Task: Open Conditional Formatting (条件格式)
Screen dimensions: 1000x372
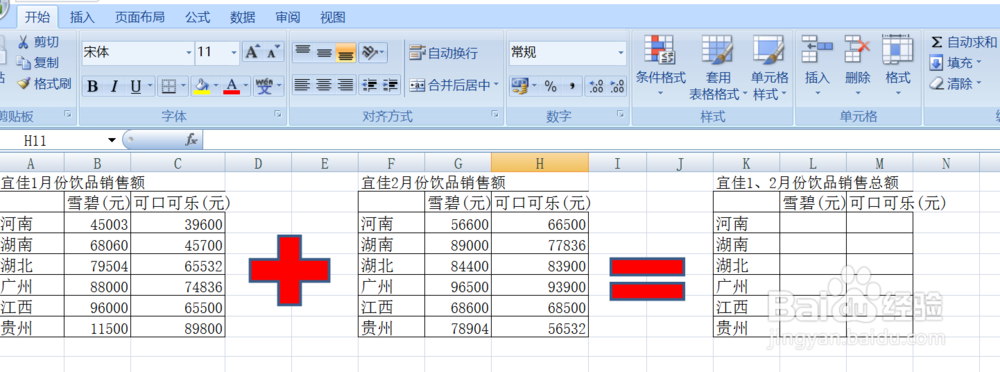Action: click(x=660, y=66)
